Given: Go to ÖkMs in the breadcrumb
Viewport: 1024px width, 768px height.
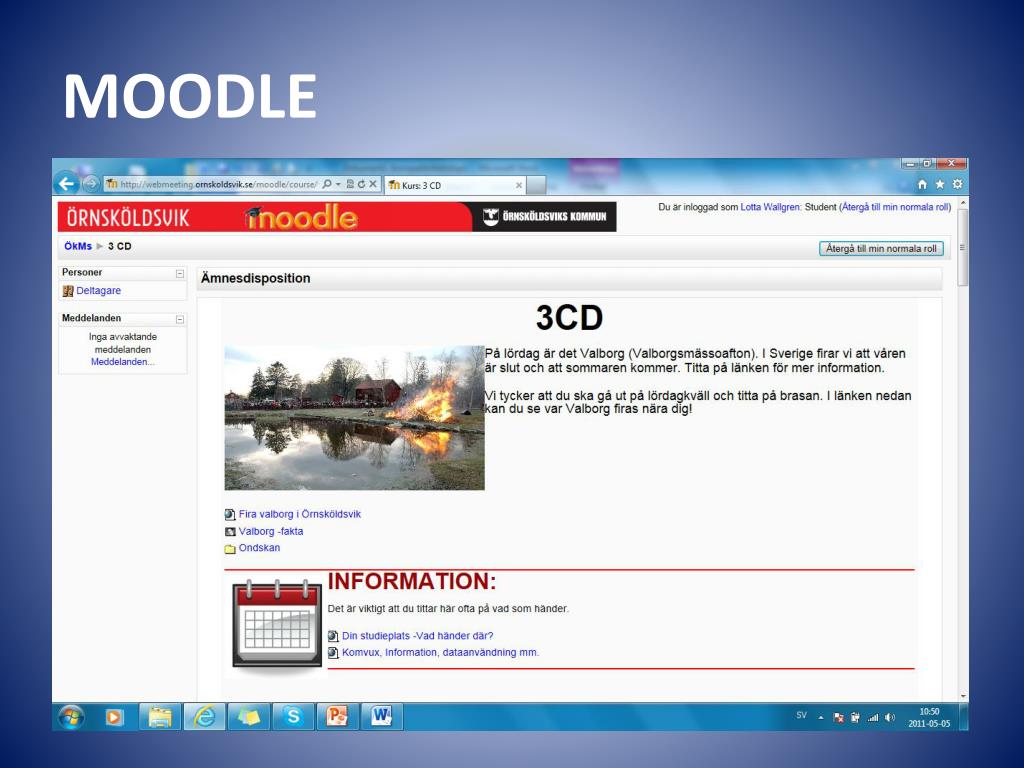Looking at the screenshot, I should (78, 246).
